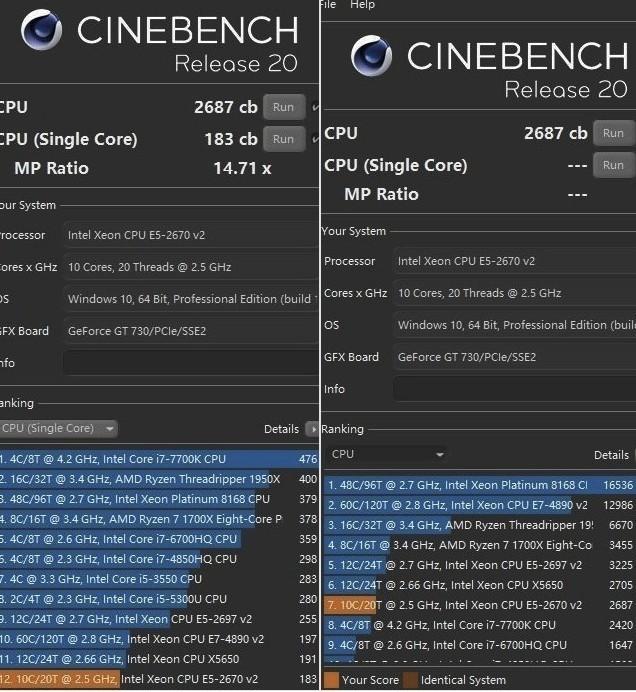Click the brown Identical System color swatch
Viewport: 636px width, 692px height.
(410, 680)
